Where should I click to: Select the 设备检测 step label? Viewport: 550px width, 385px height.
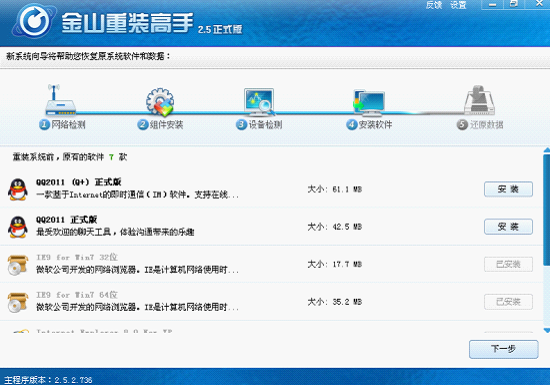coord(266,124)
